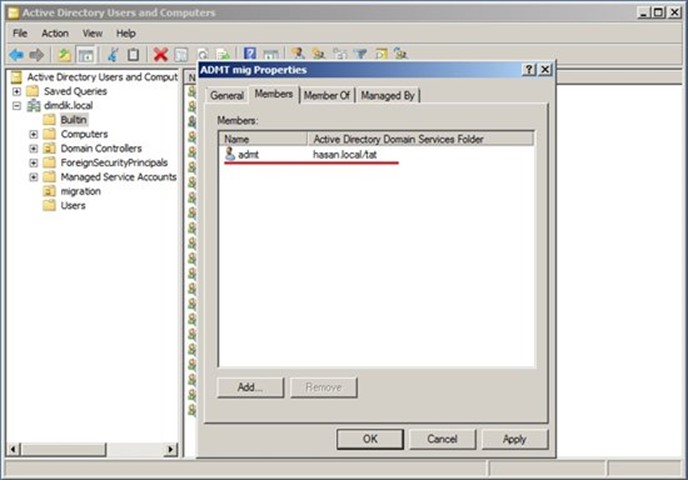Viewport: 688px width, 480px height.
Task: Click the Create new user icon
Action: [298, 54]
